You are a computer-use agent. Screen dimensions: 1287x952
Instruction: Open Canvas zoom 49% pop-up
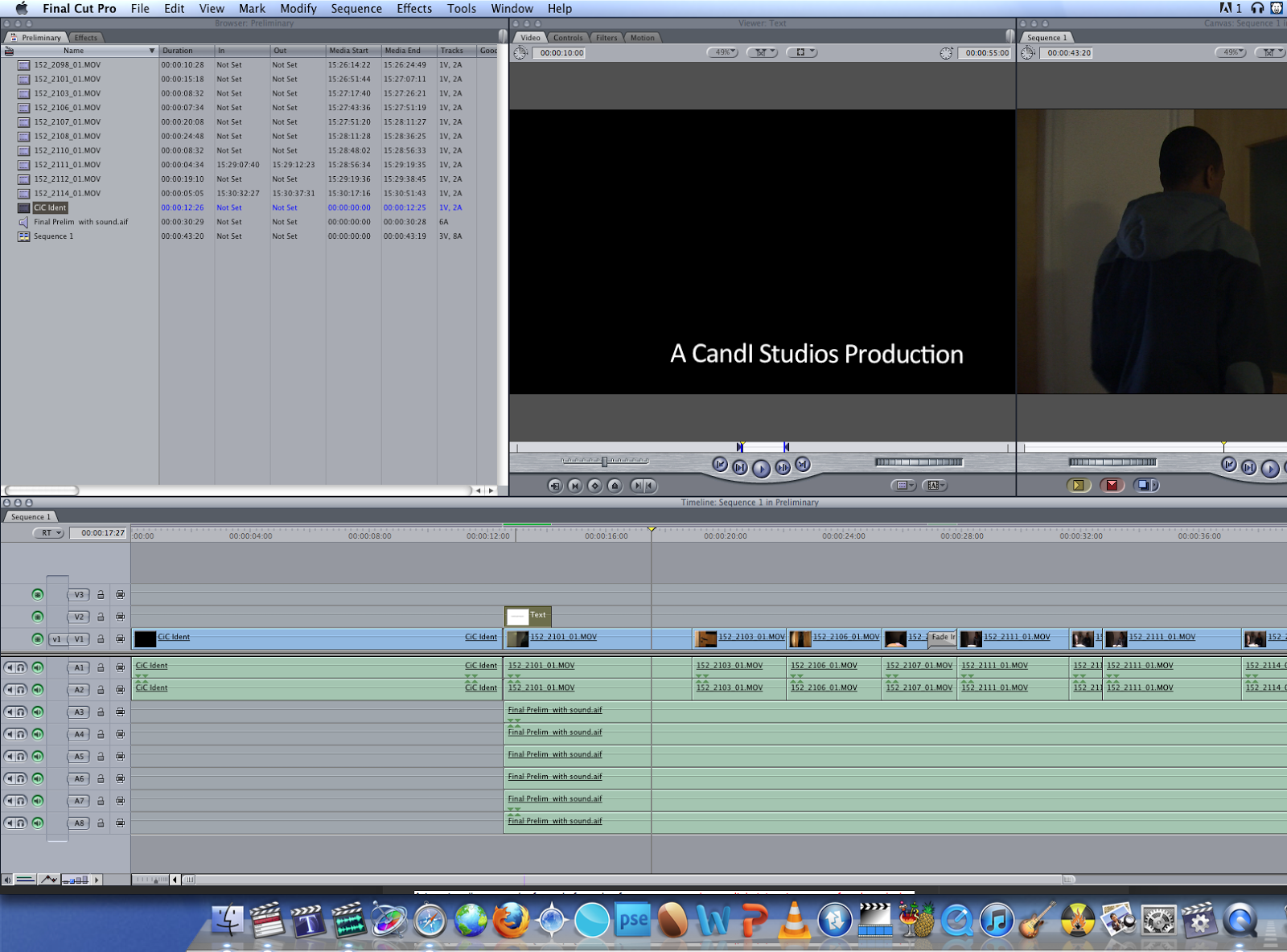(1231, 52)
